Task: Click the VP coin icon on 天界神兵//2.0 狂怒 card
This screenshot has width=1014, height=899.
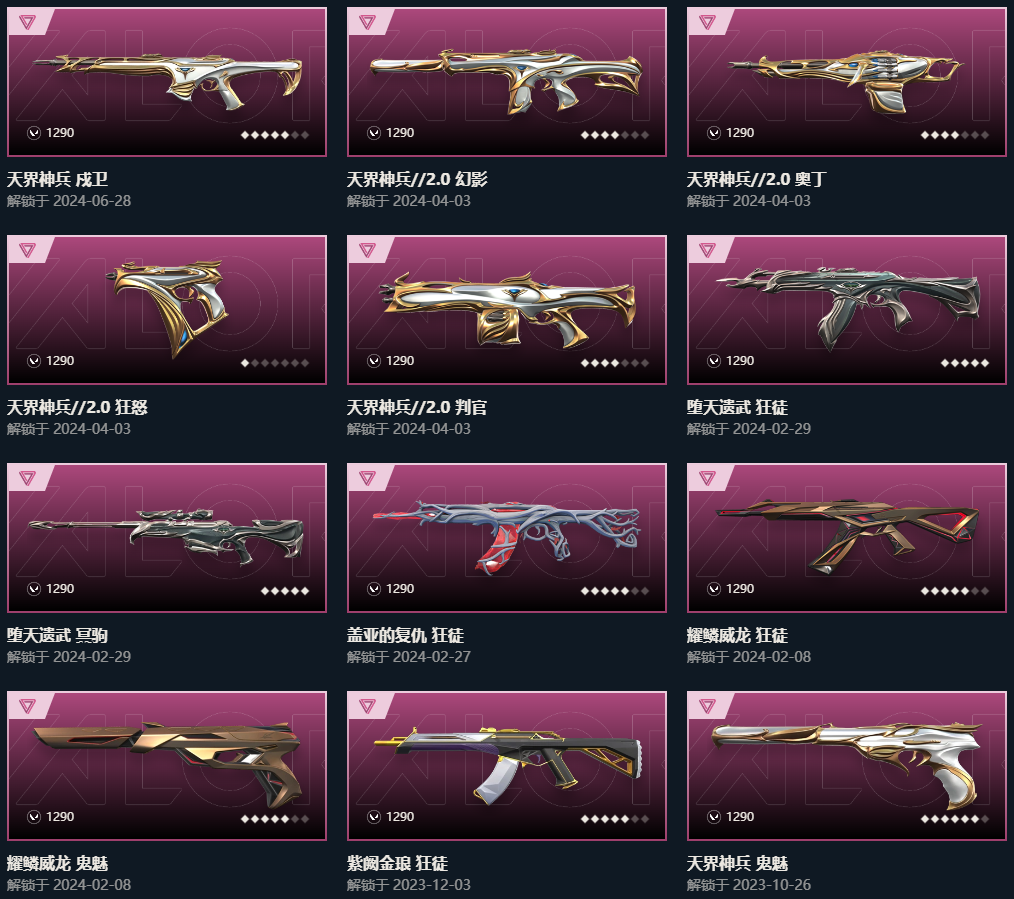Action: coord(34,361)
